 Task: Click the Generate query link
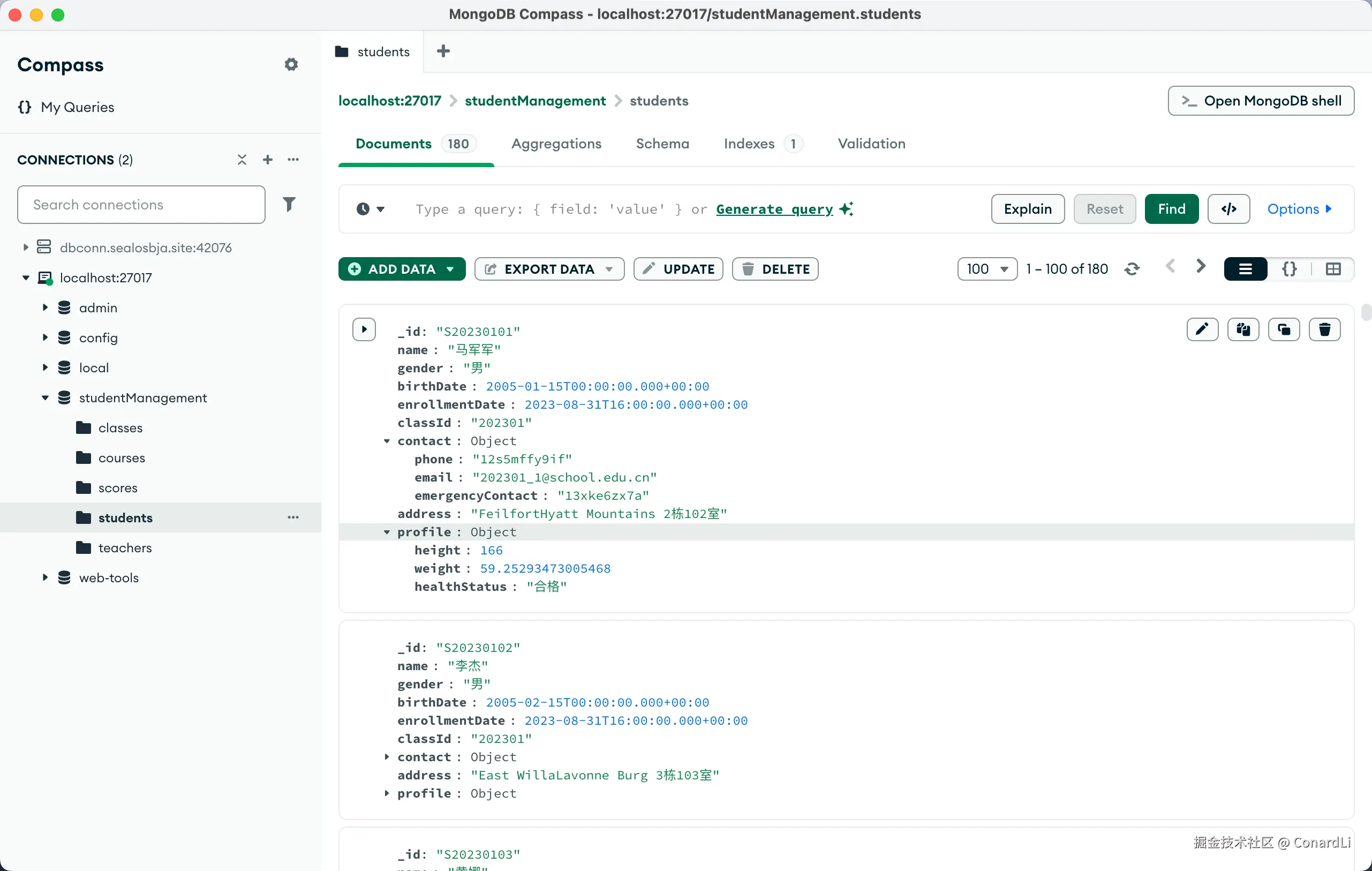click(x=774, y=209)
